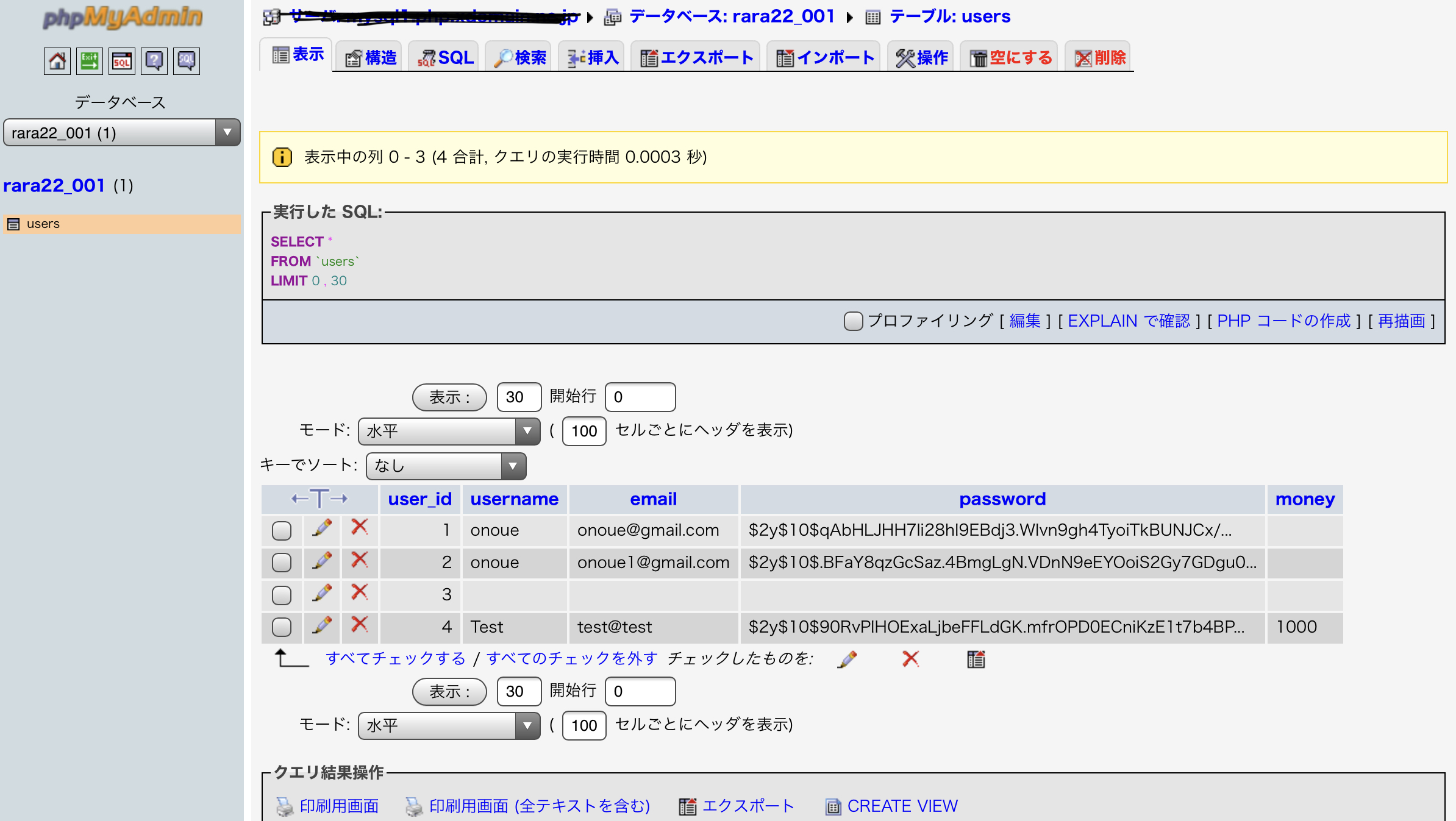Image resolution: width=1456 pixels, height=821 pixels.
Task: Sort by the money column header
Action: (x=1305, y=499)
